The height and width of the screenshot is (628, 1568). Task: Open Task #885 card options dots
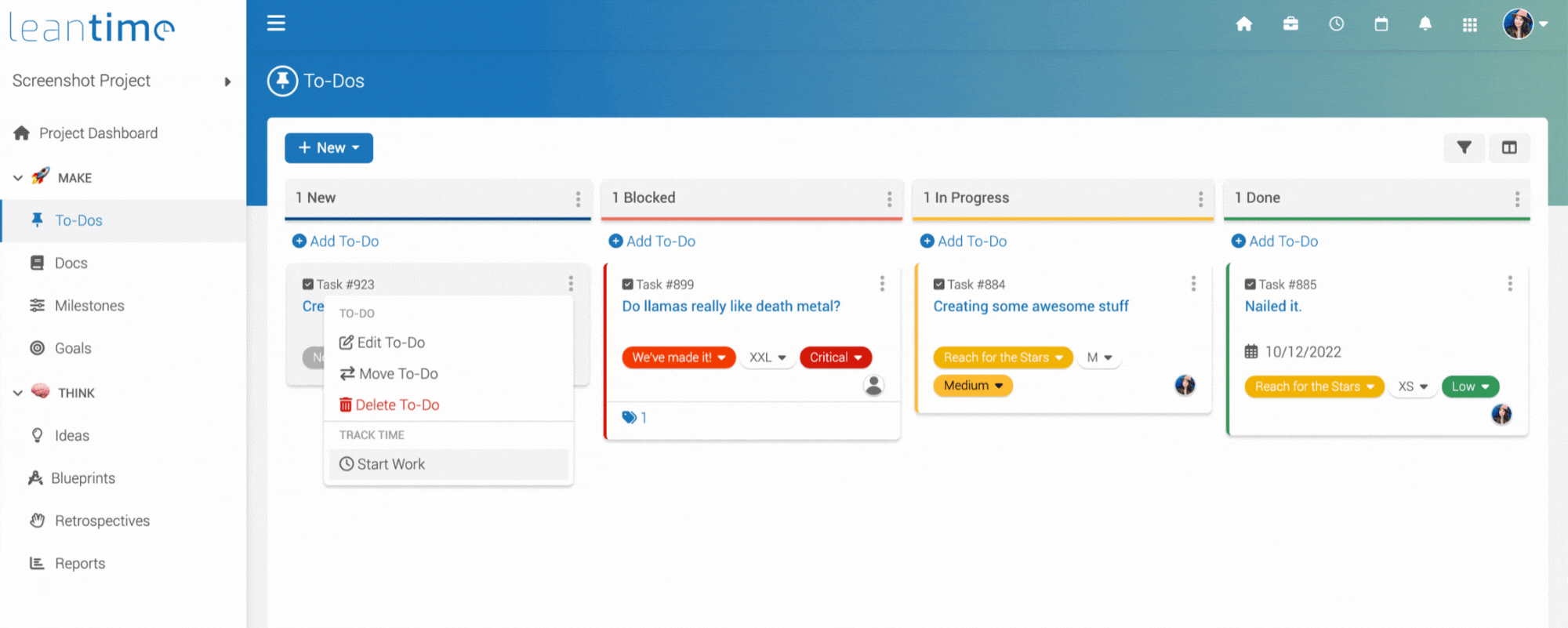point(1510,283)
